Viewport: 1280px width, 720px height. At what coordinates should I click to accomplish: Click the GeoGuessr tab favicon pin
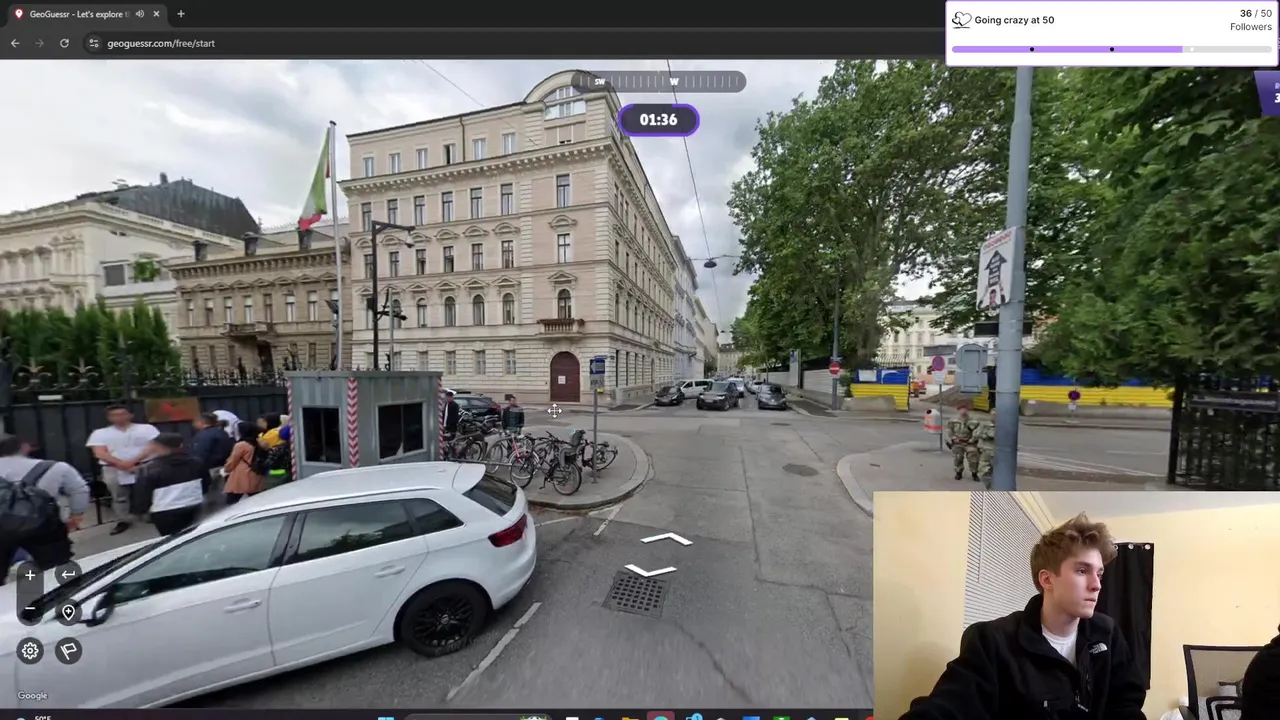click(x=19, y=14)
